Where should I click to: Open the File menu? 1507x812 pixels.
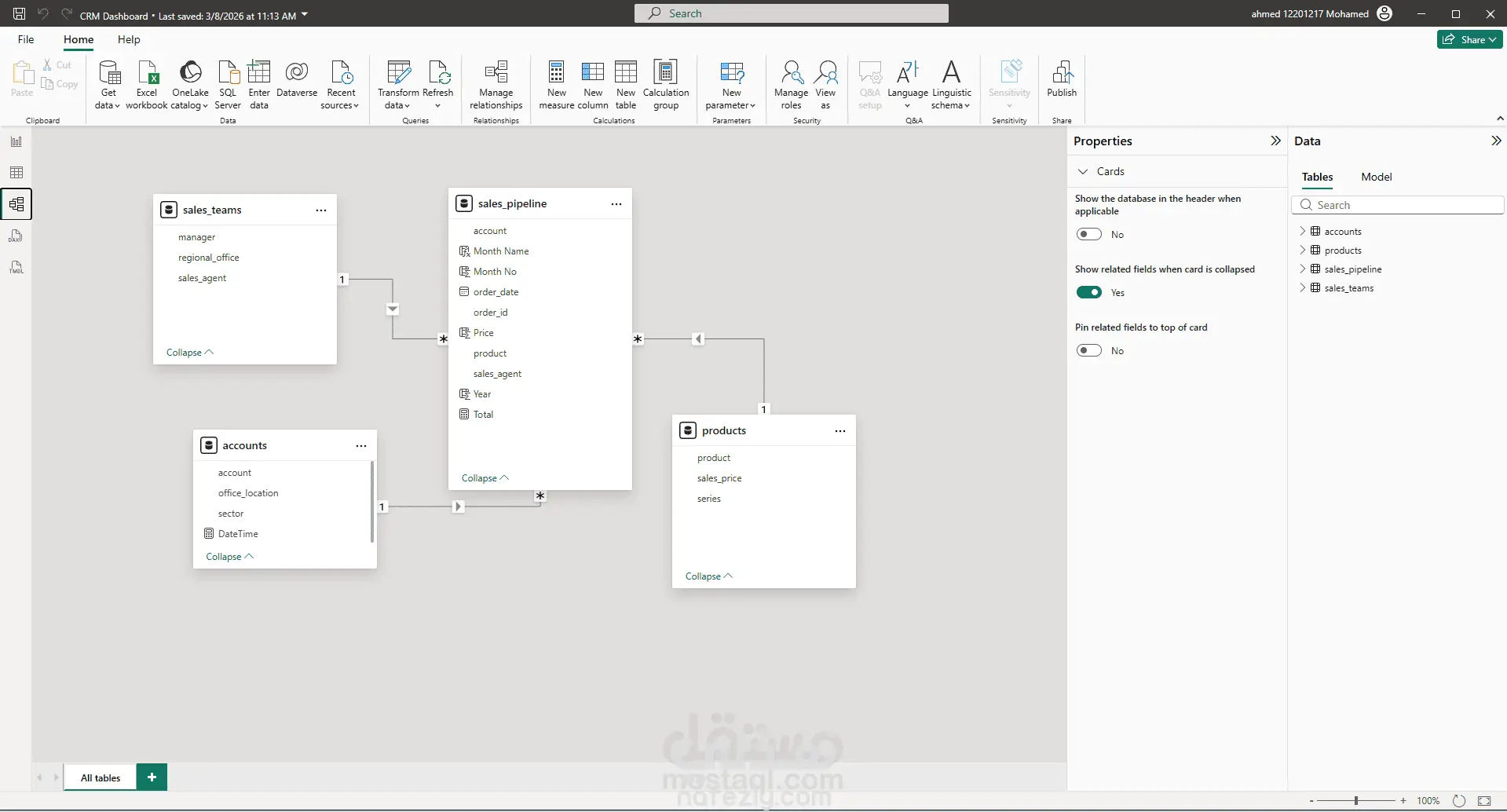tap(26, 39)
